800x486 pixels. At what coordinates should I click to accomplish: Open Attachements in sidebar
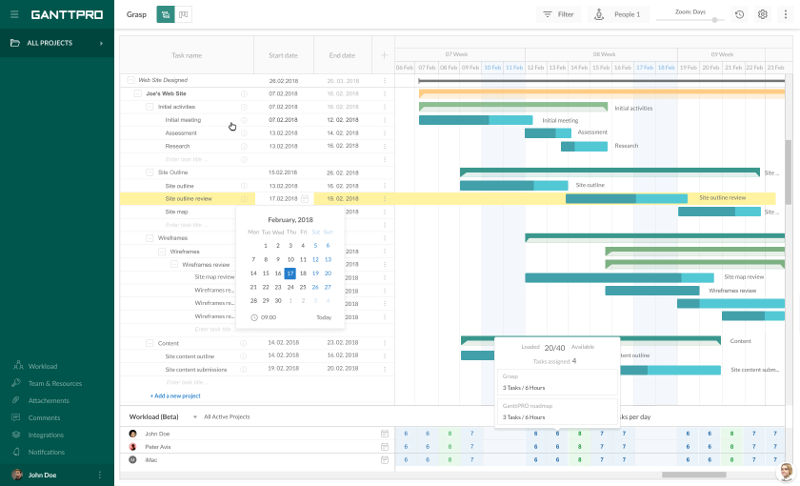pos(48,400)
